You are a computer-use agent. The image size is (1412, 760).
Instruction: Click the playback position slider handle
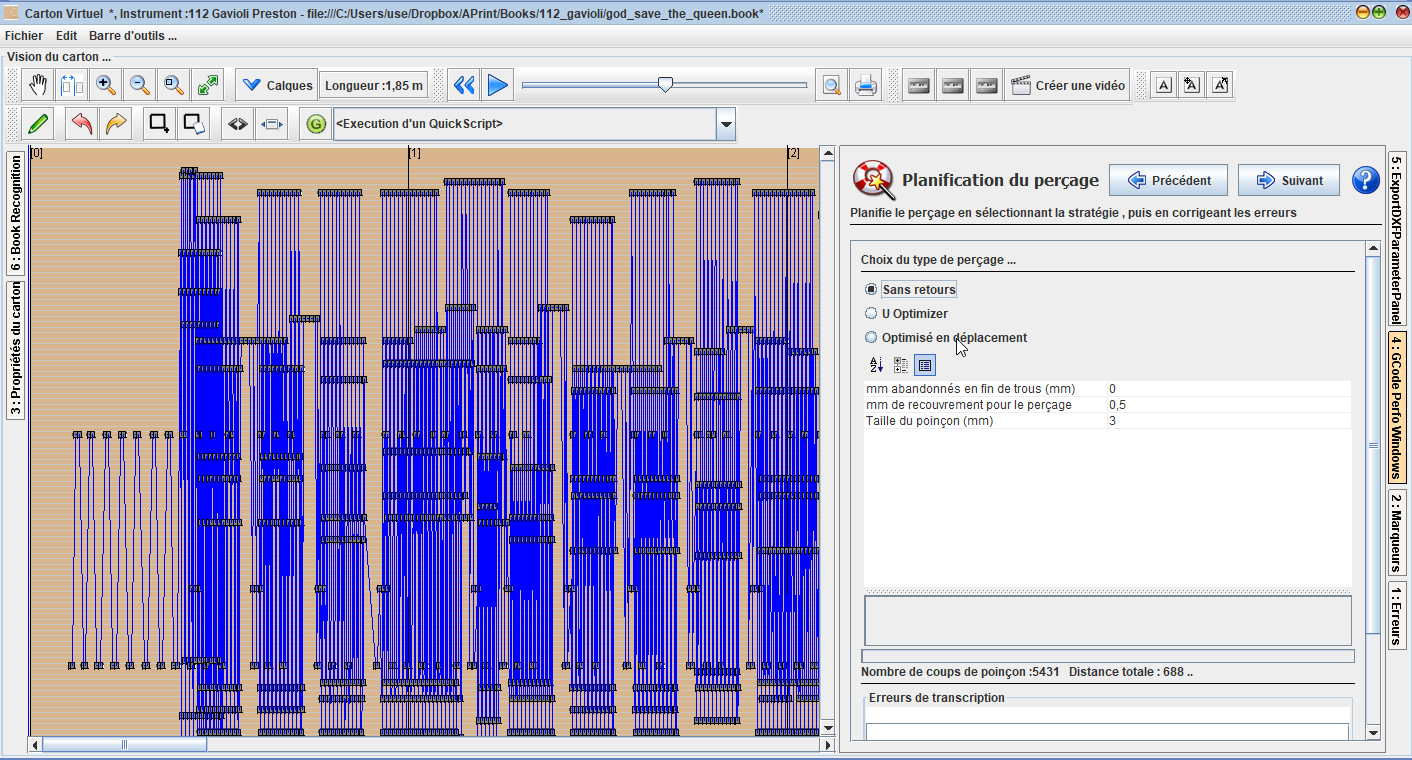coord(665,85)
